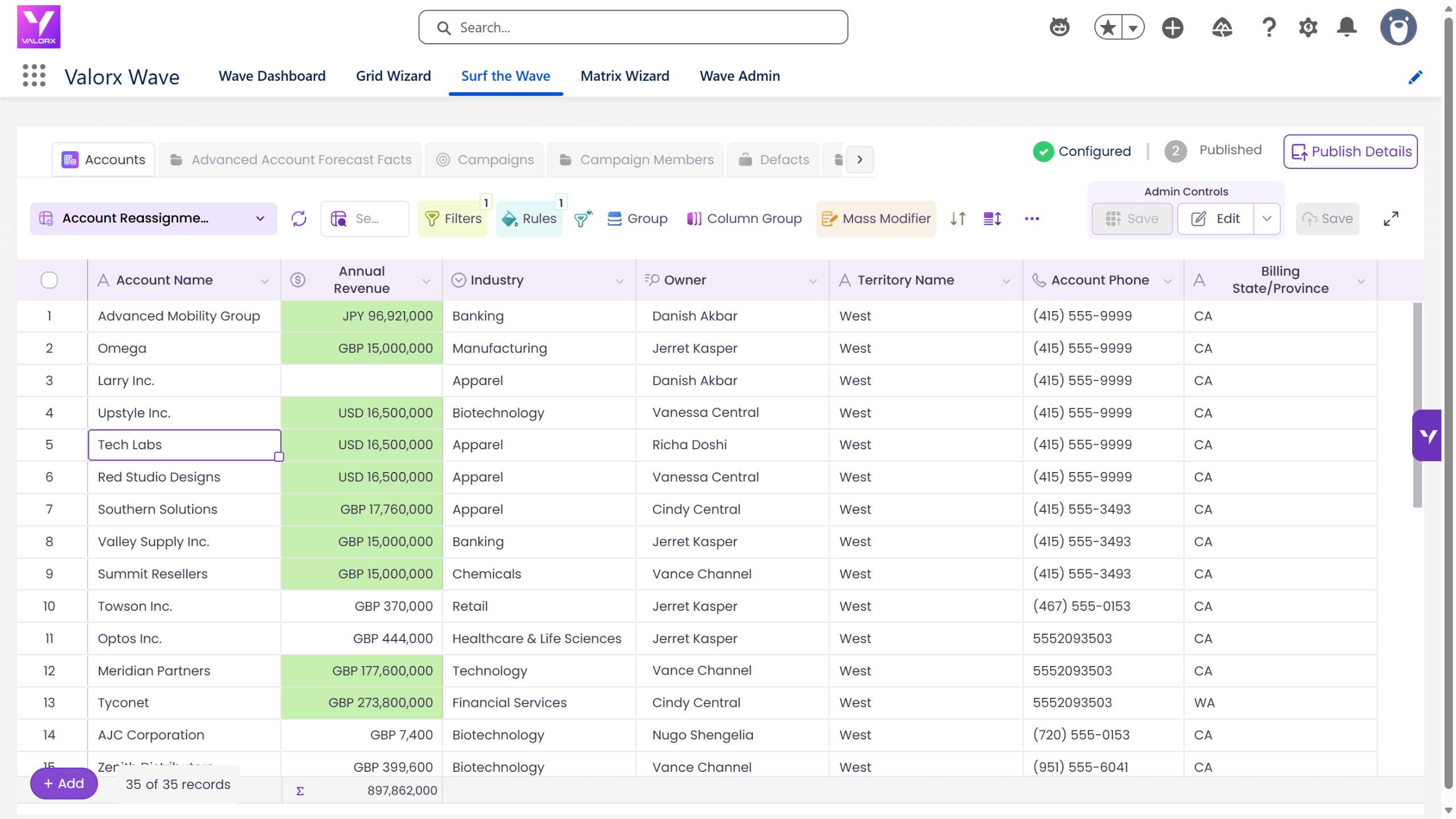Open the notifications bell
Viewport: 1456px width, 819px height.
pos(1346,27)
